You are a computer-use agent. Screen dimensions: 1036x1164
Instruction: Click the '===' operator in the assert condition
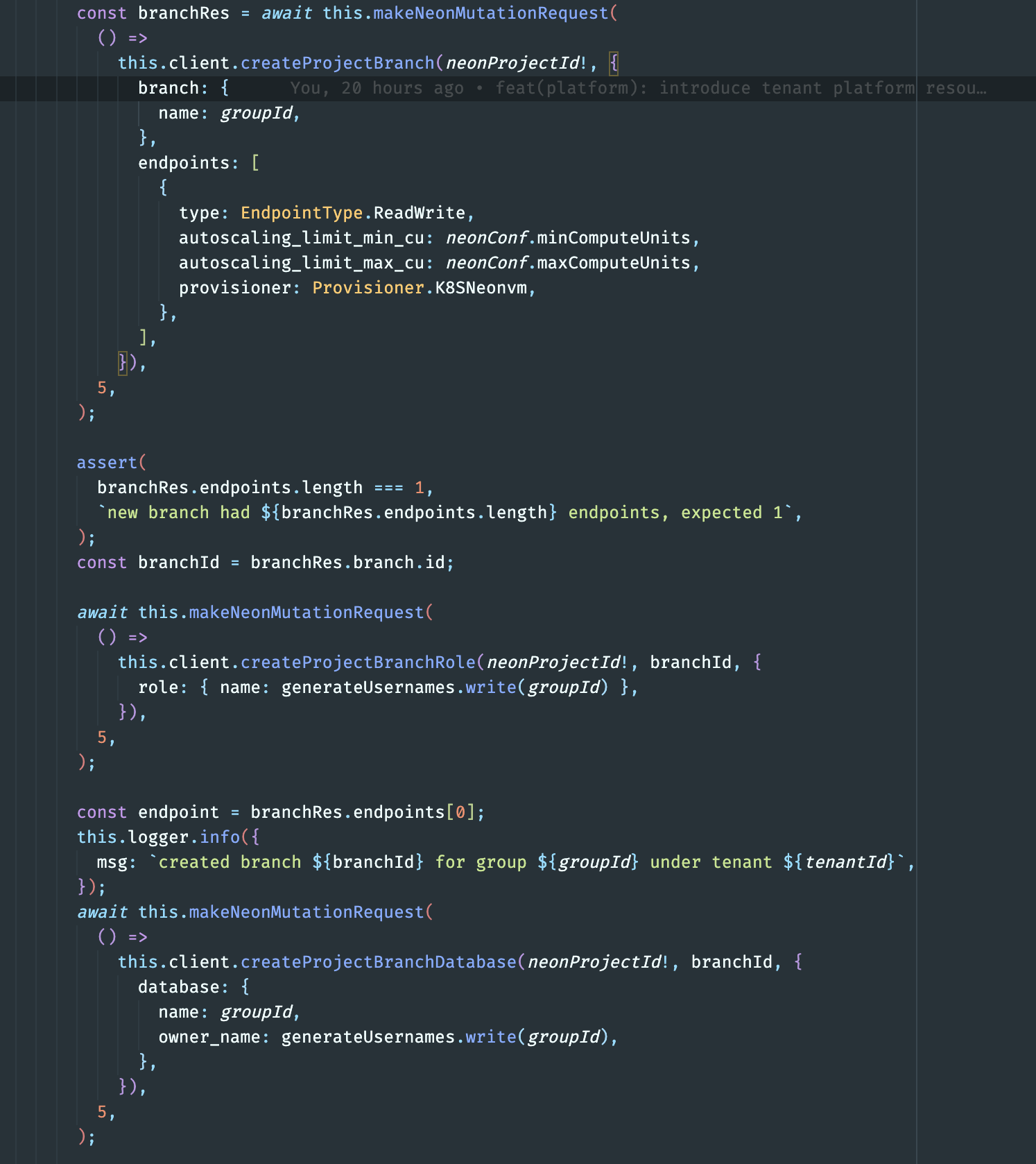pyautogui.click(x=389, y=488)
